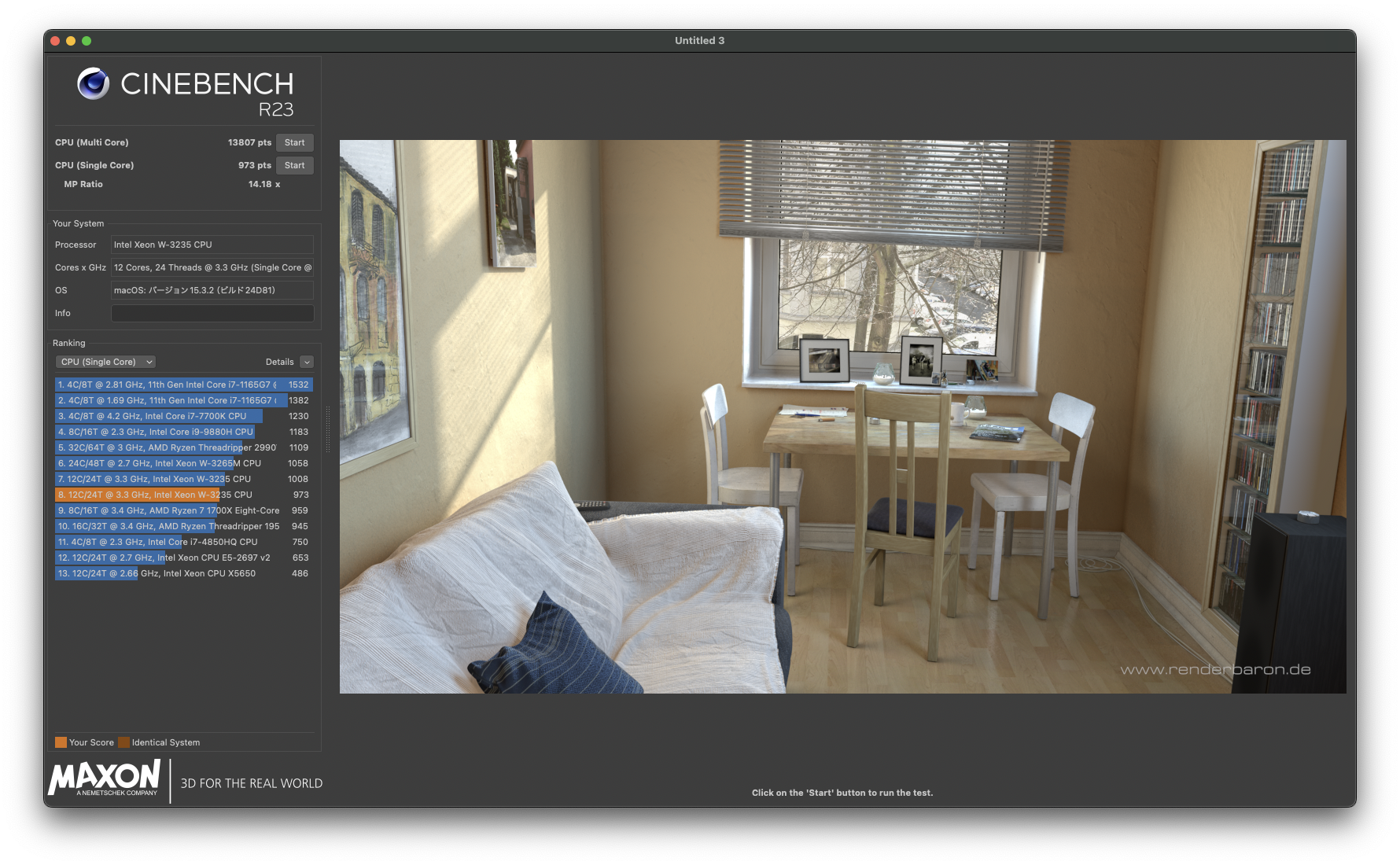Select the Core i9-9880H ranking entry
1400x865 pixels.
(183, 432)
